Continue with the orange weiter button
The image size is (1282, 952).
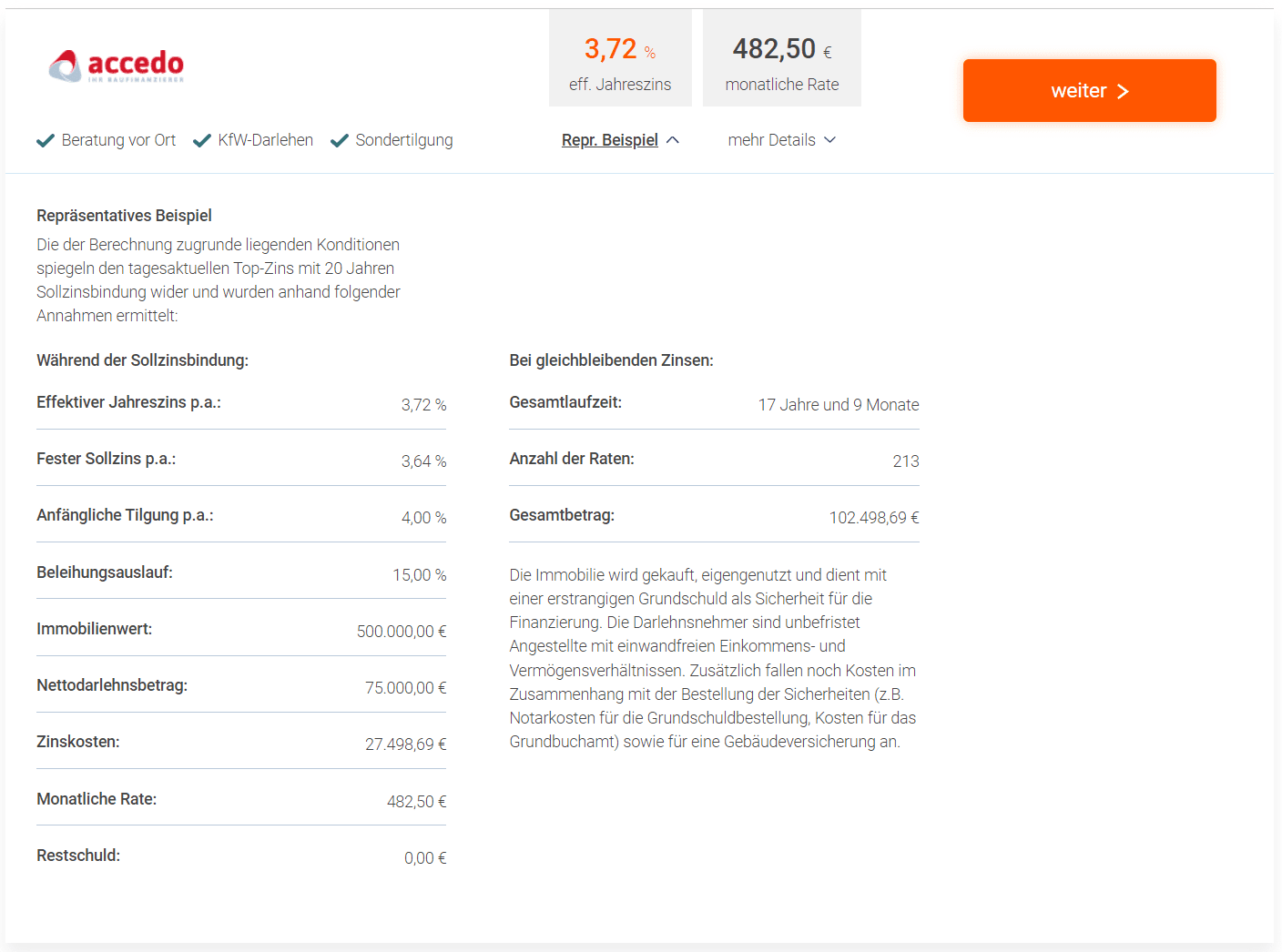(x=1090, y=90)
